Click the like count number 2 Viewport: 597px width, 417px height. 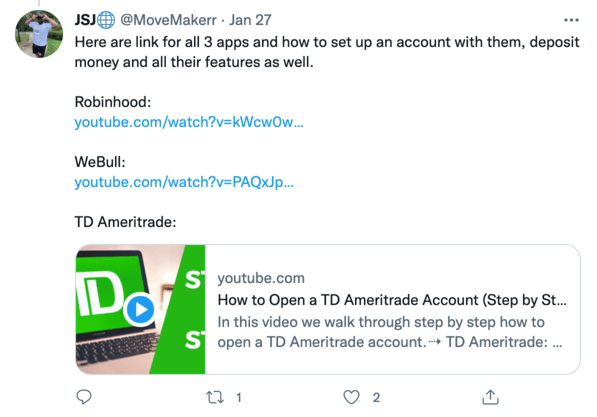376,398
